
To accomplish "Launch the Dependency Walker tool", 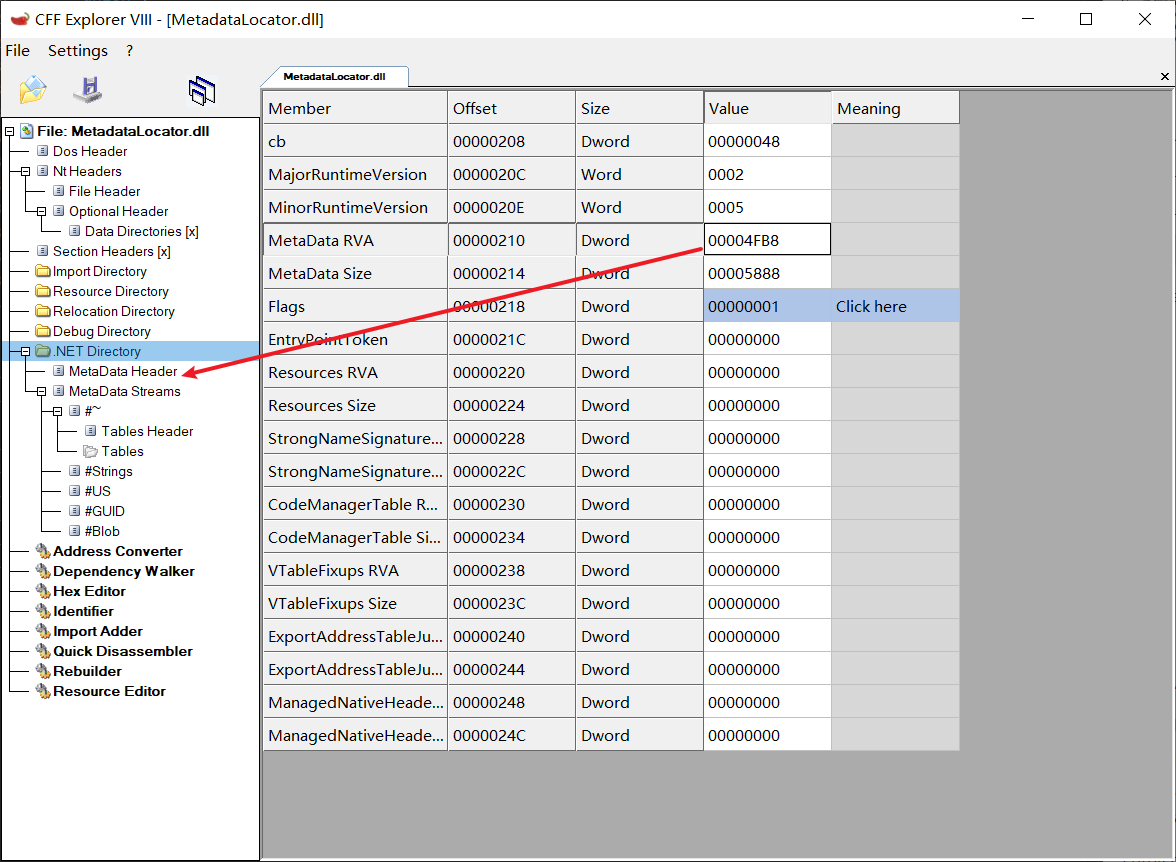I will click(124, 571).
